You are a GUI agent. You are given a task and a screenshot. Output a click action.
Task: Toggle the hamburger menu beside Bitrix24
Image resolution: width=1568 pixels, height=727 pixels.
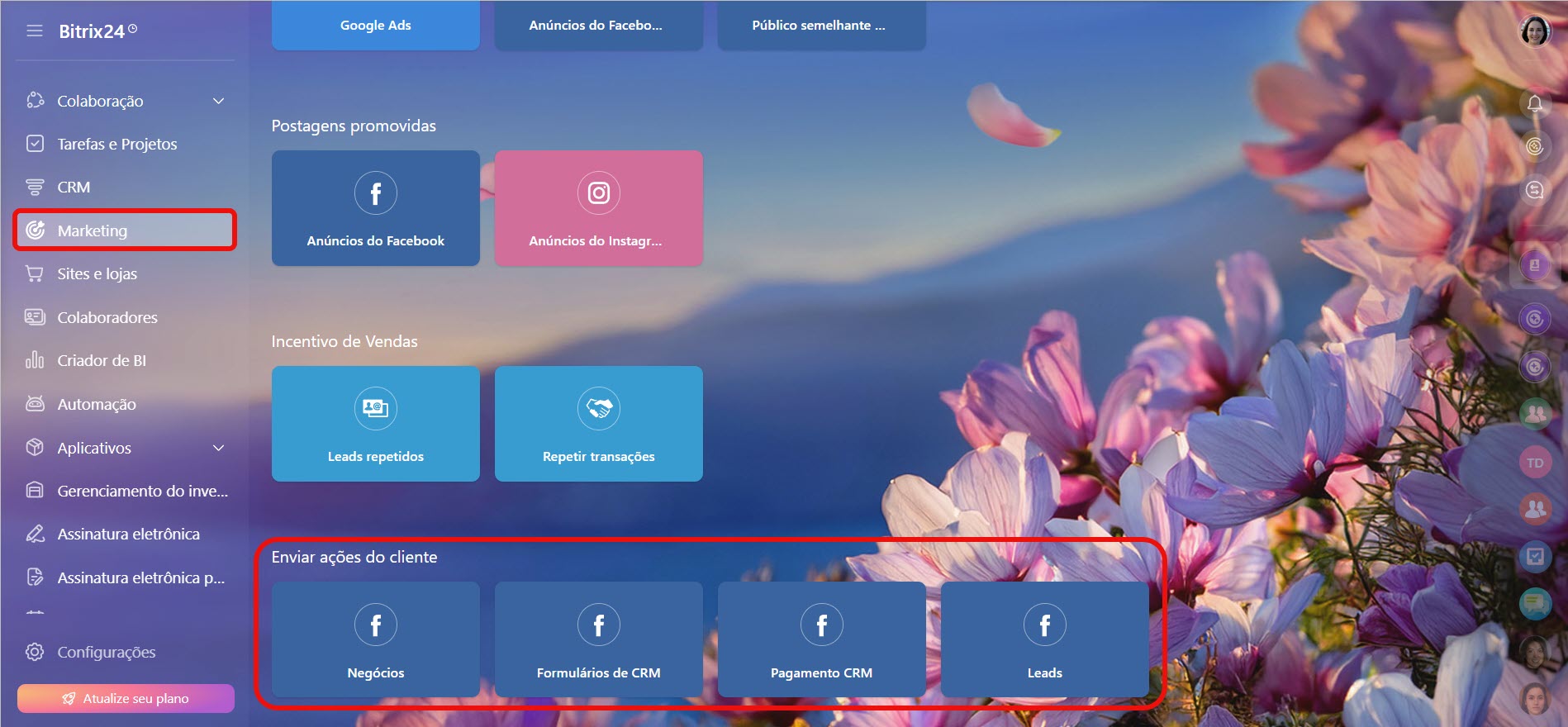(34, 31)
